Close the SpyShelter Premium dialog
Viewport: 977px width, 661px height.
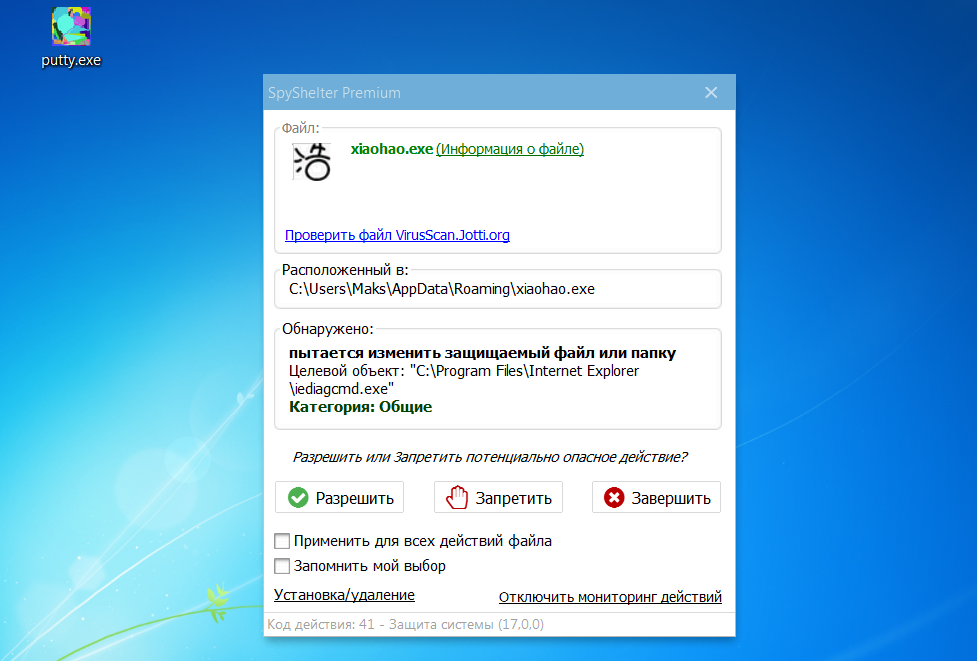point(711,93)
